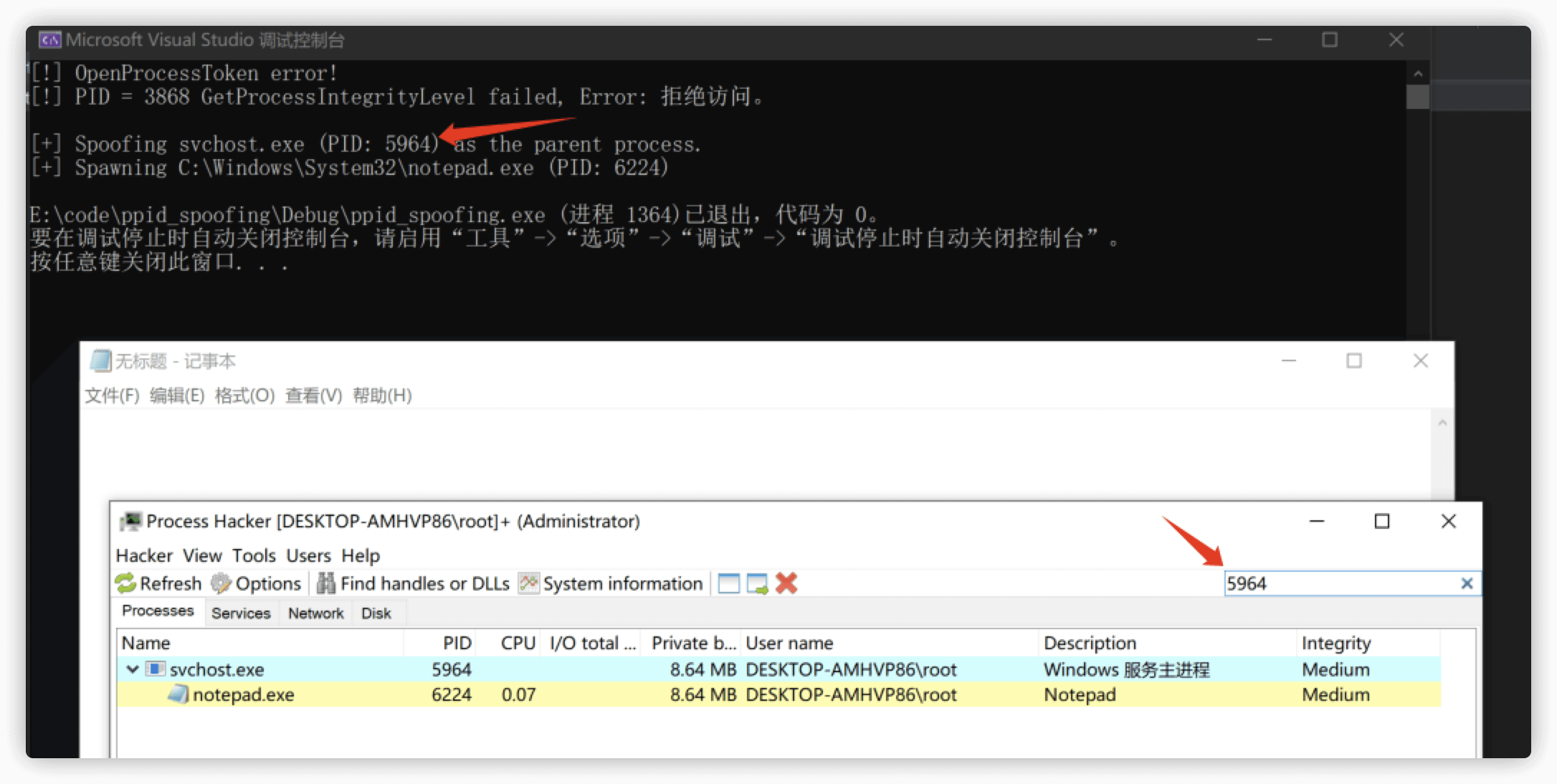The image size is (1557, 784).
Task: Click Find window and thread icon
Action: (757, 583)
